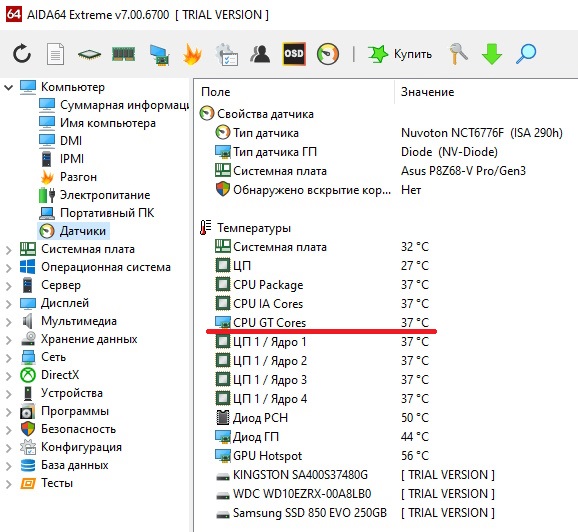Click the Купить button

coord(400,54)
